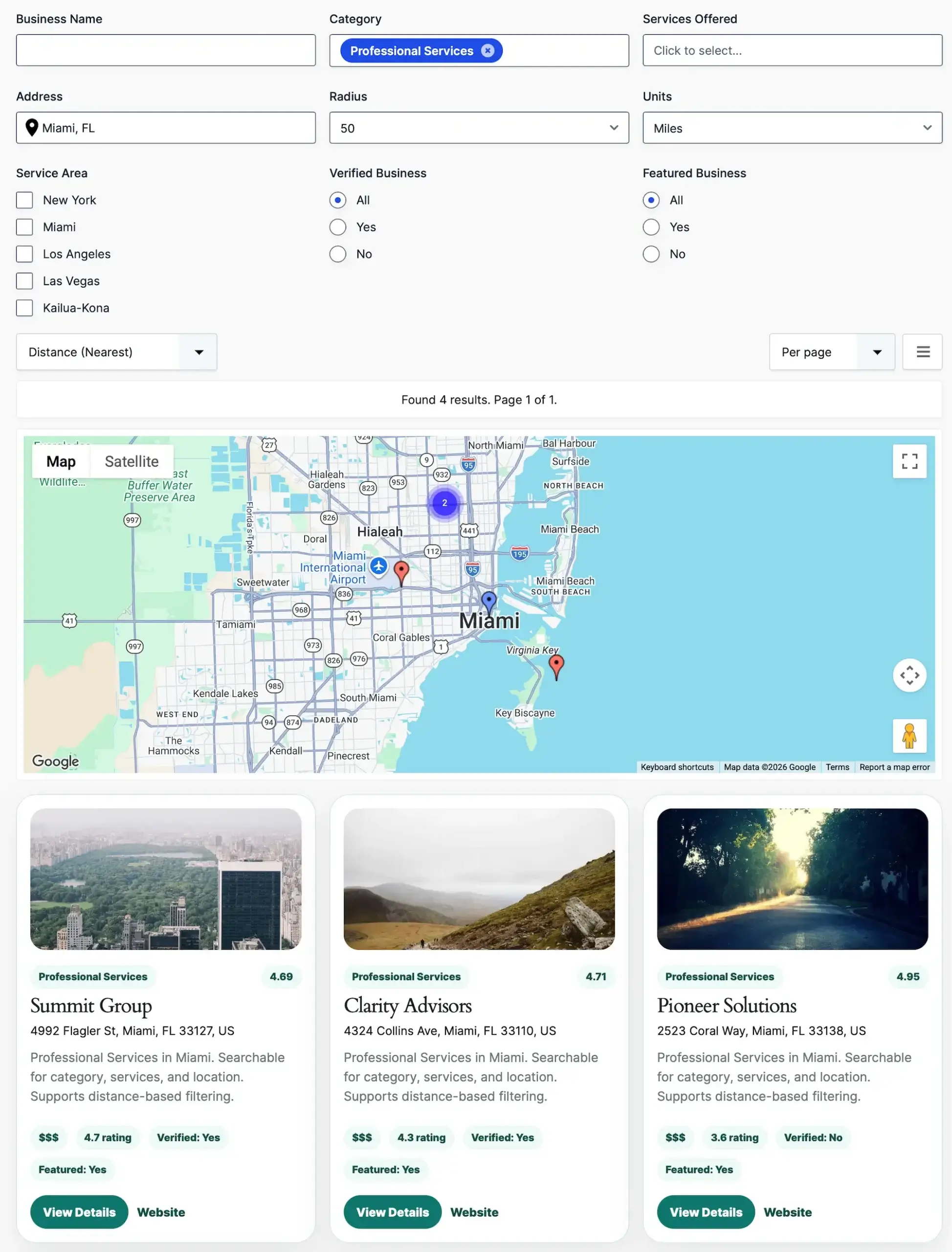Select No under Featured Business
The height and width of the screenshot is (1252, 952).
click(651, 254)
